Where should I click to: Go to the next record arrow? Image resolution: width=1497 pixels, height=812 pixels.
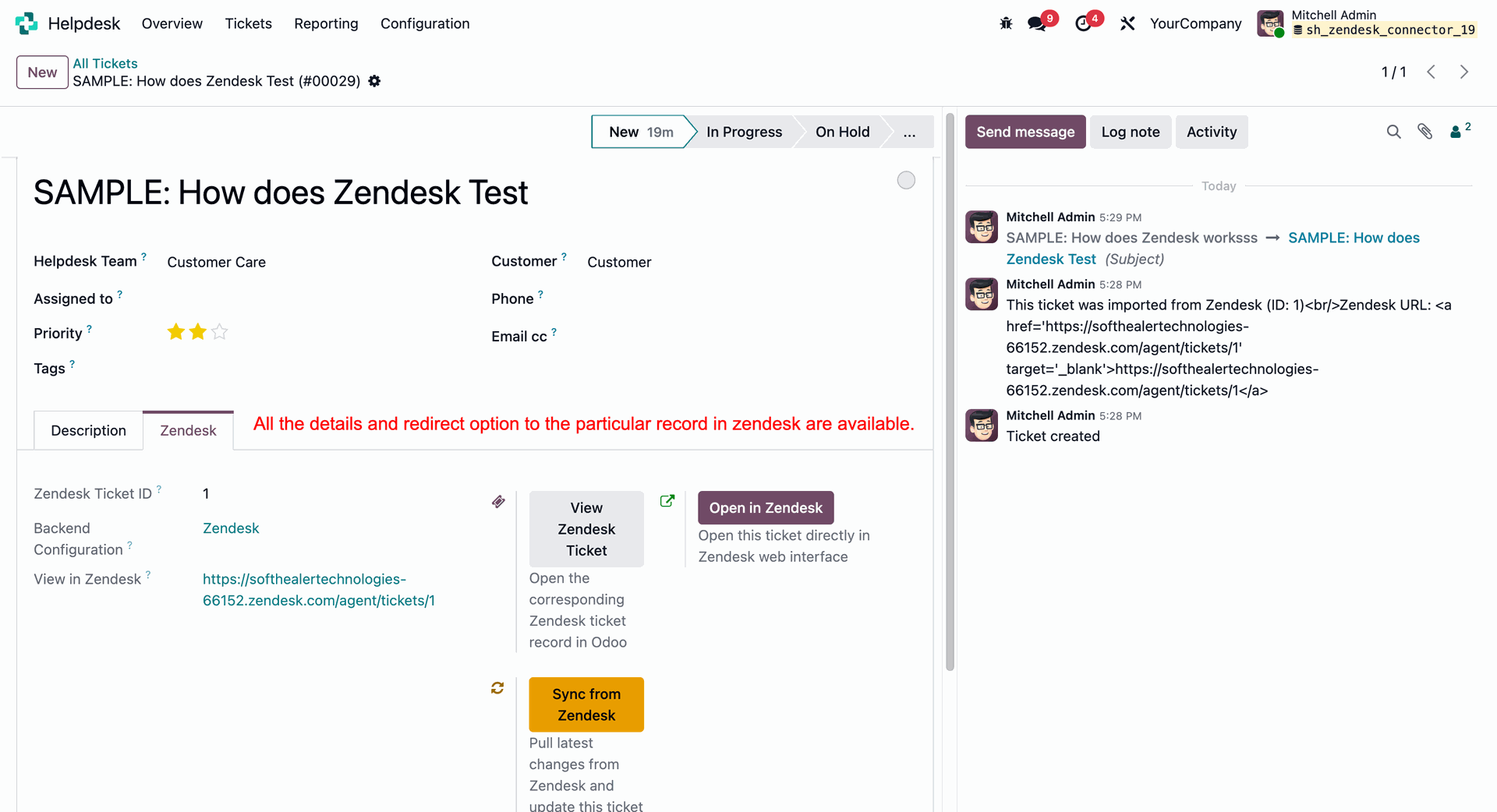(1464, 72)
